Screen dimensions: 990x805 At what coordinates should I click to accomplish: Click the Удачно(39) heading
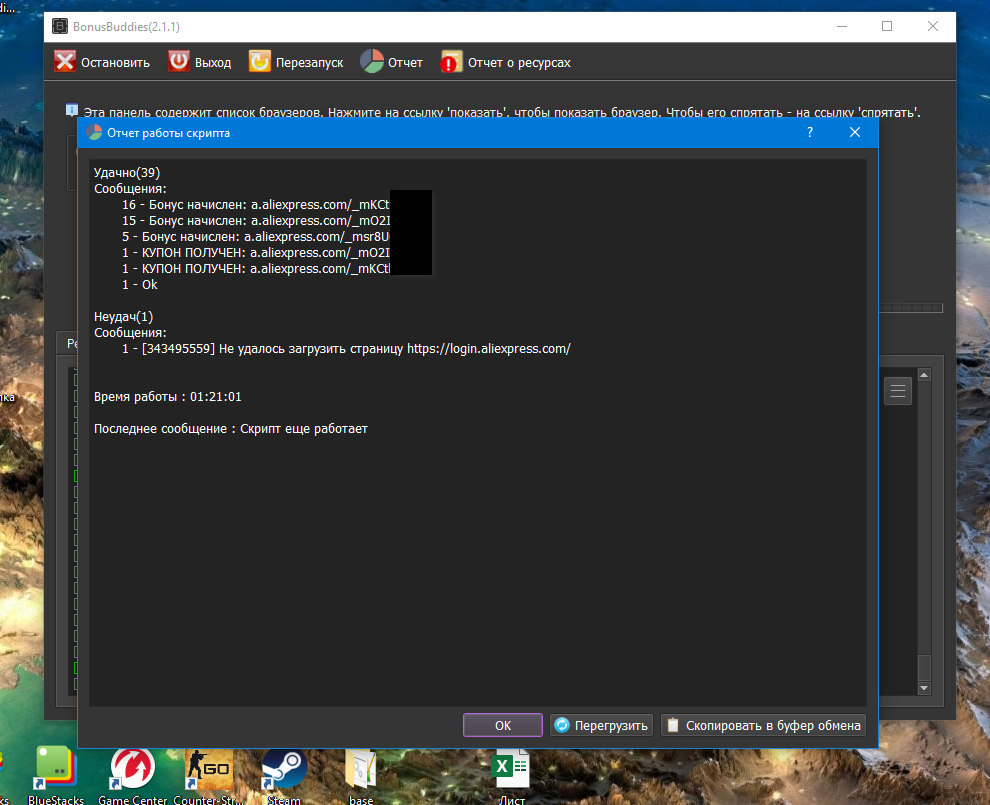(127, 172)
